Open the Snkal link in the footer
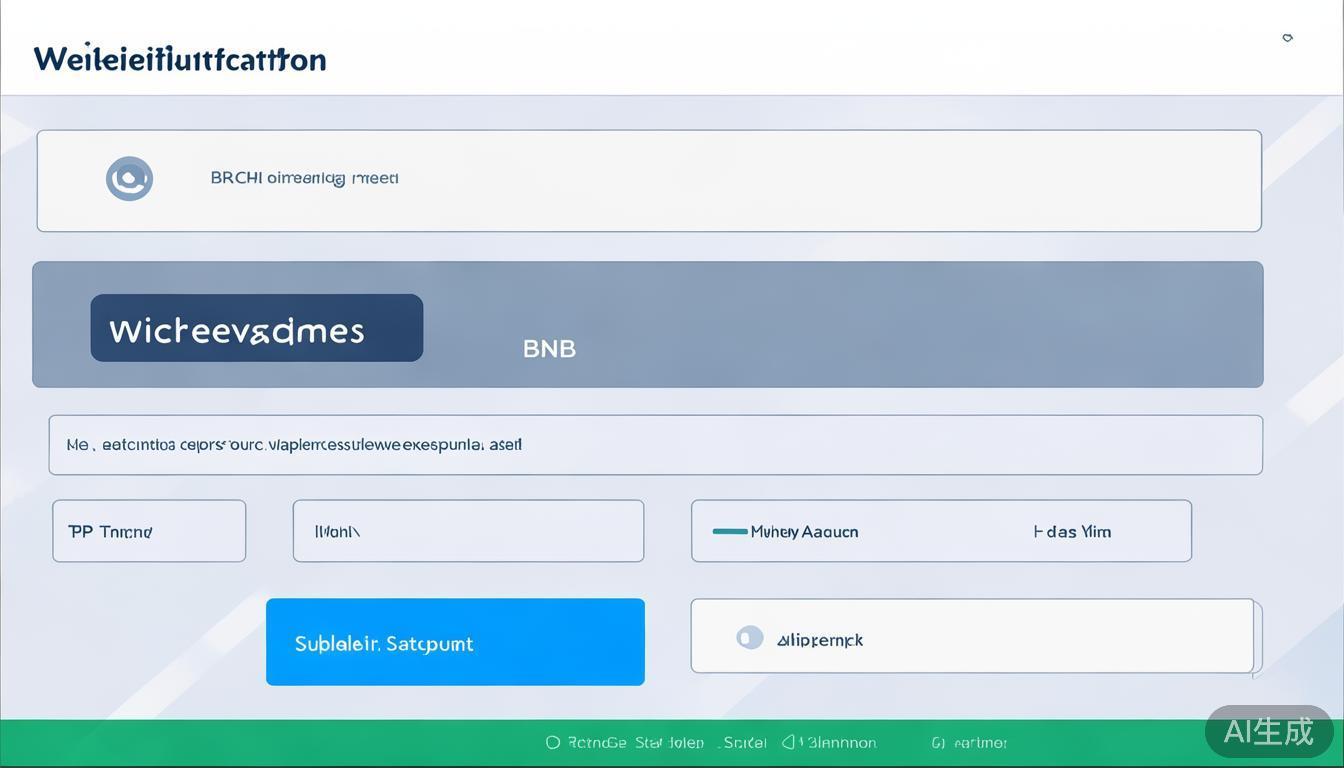Screen dimensions: 1344x768 tap(745, 742)
